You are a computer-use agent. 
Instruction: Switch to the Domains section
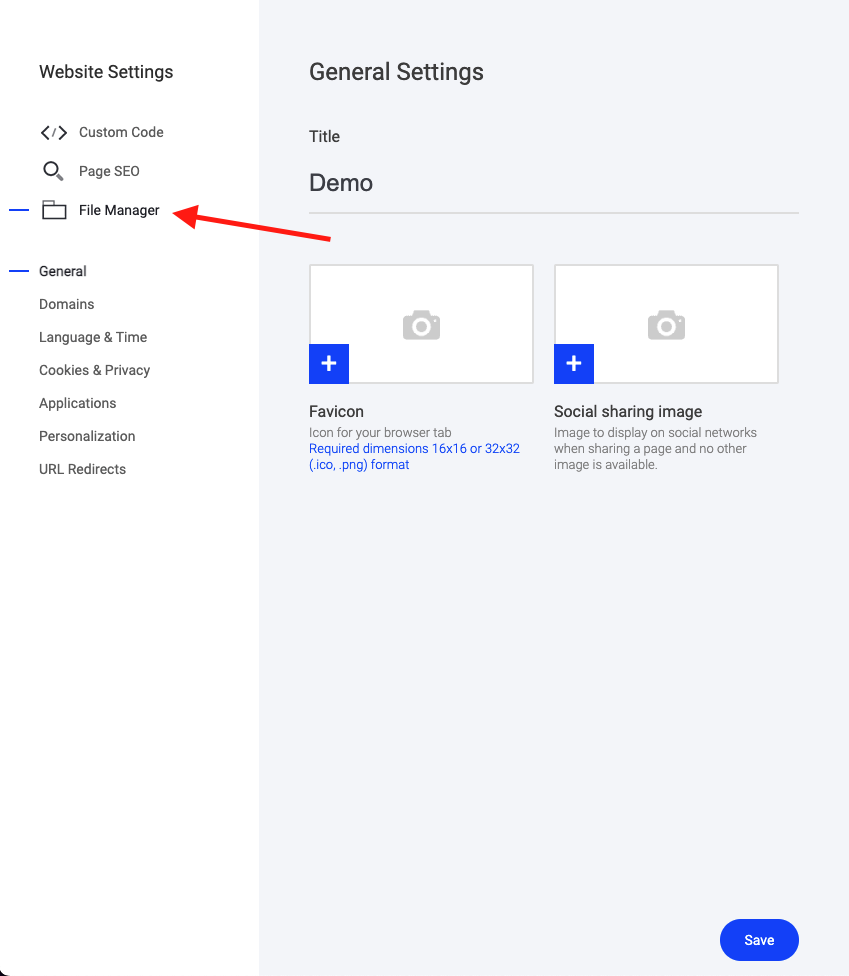(x=66, y=304)
